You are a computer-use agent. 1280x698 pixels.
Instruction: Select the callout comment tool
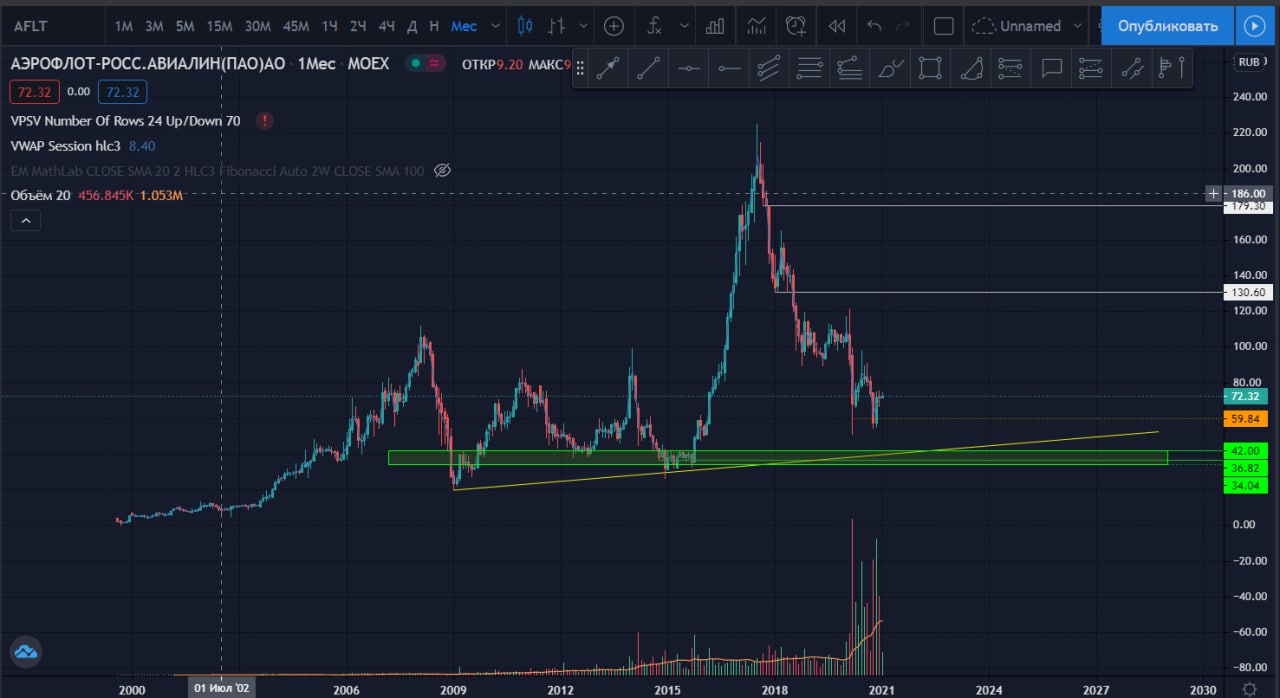tap(1051, 68)
